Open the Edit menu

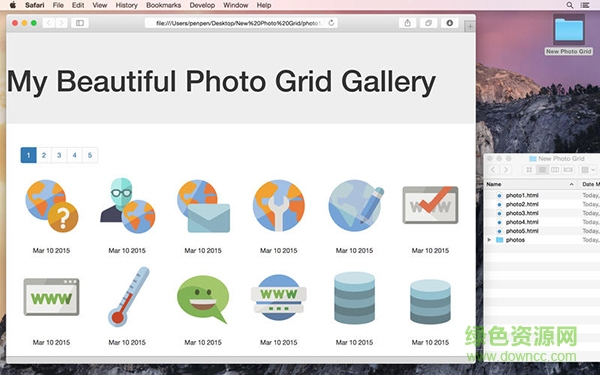[x=78, y=5]
